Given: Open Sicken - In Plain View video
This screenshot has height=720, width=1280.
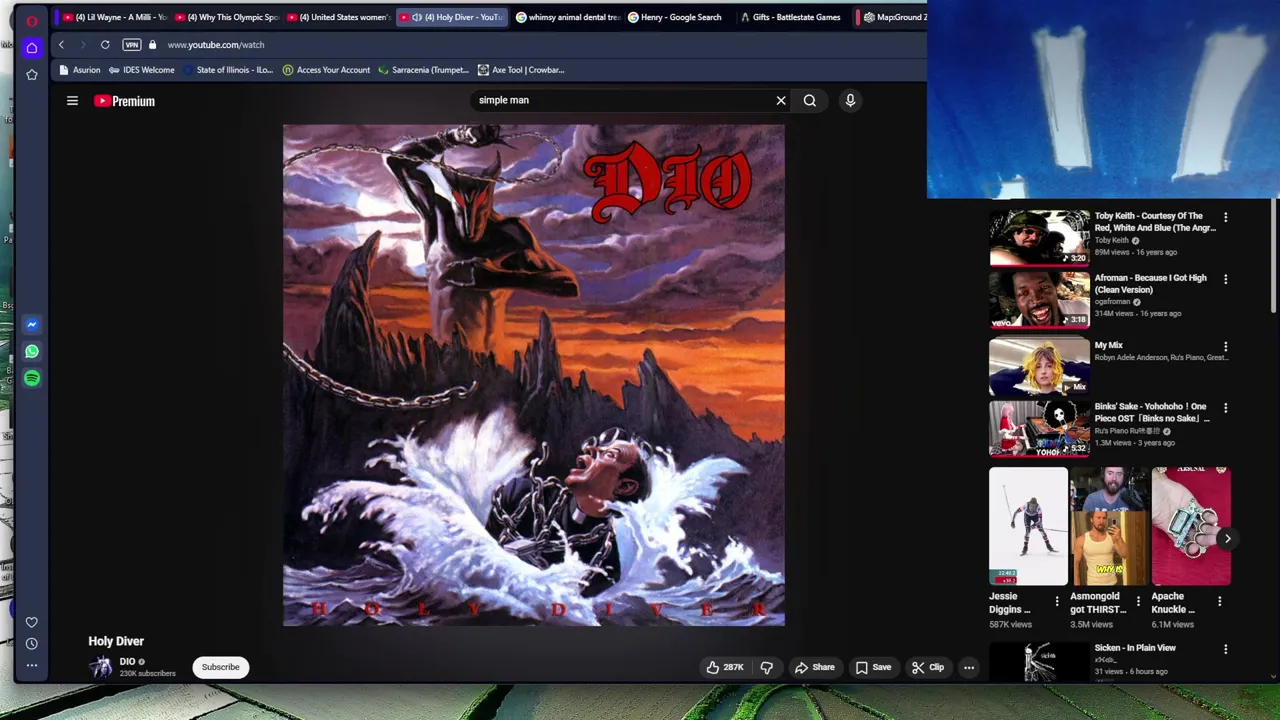Looking at the screenshot, I should (1039, 662).
